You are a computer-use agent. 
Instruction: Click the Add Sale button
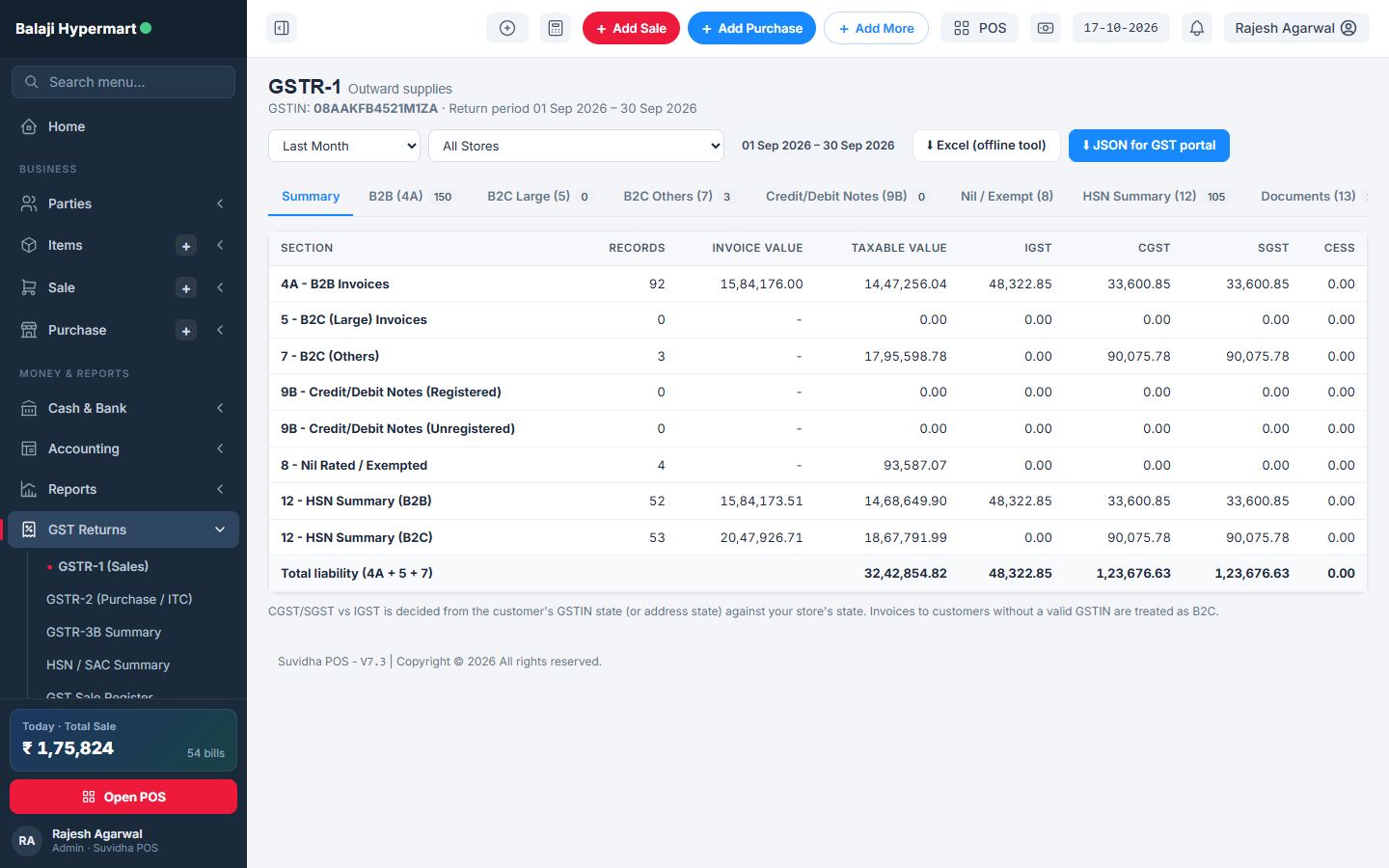[x=631, y=28]
